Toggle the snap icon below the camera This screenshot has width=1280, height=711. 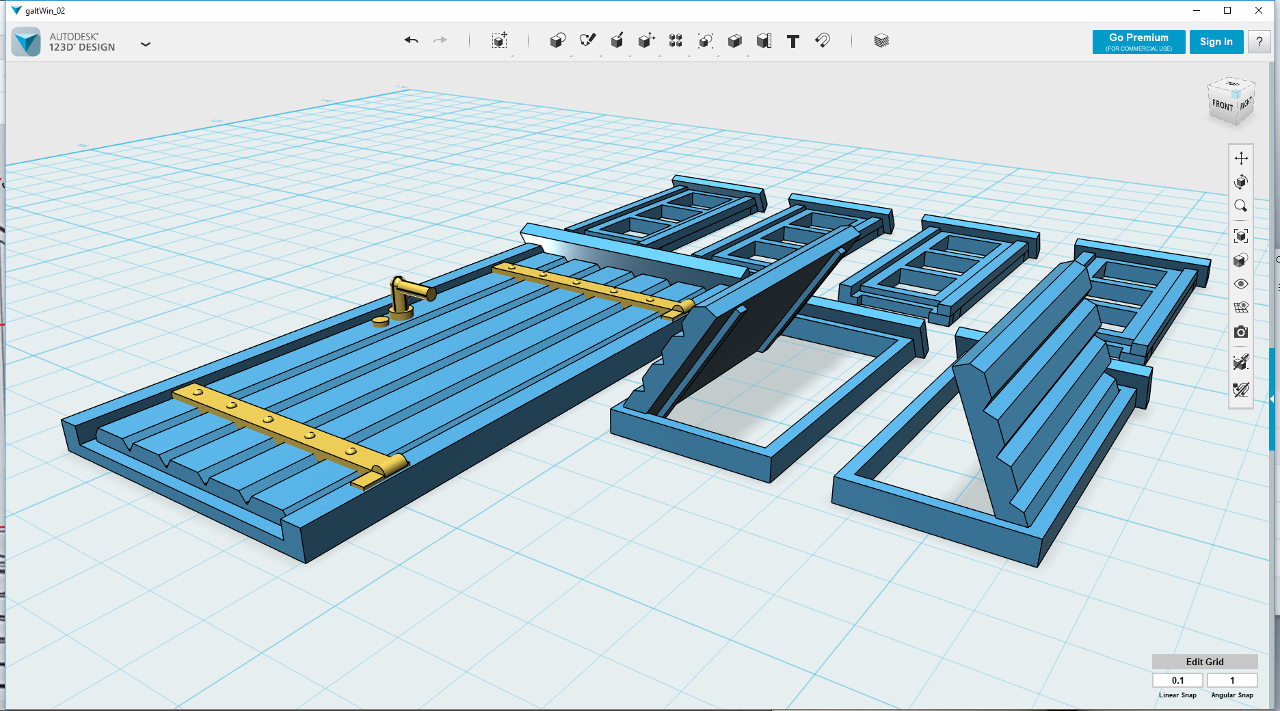(1241, 362)
